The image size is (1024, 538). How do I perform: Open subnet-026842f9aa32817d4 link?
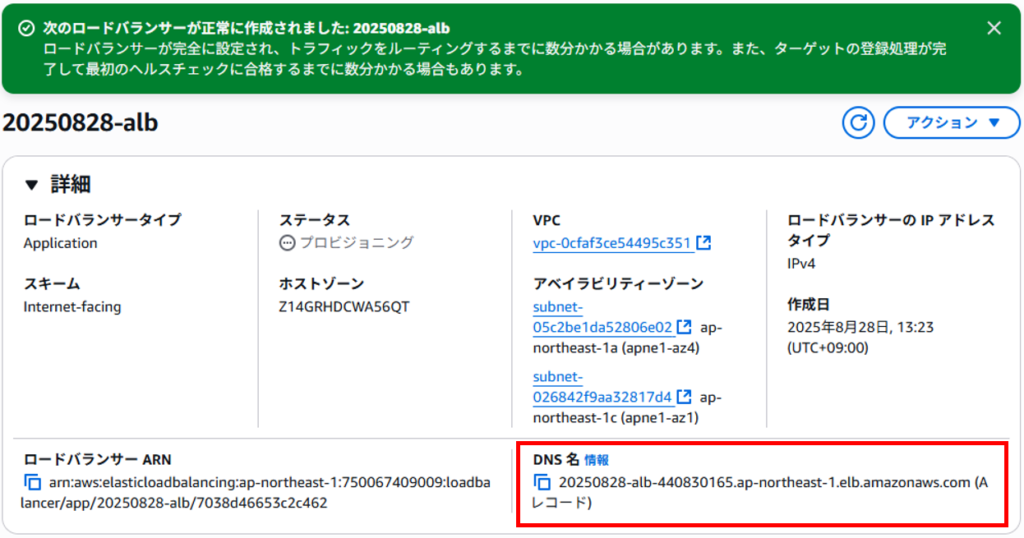pos(602,387)
